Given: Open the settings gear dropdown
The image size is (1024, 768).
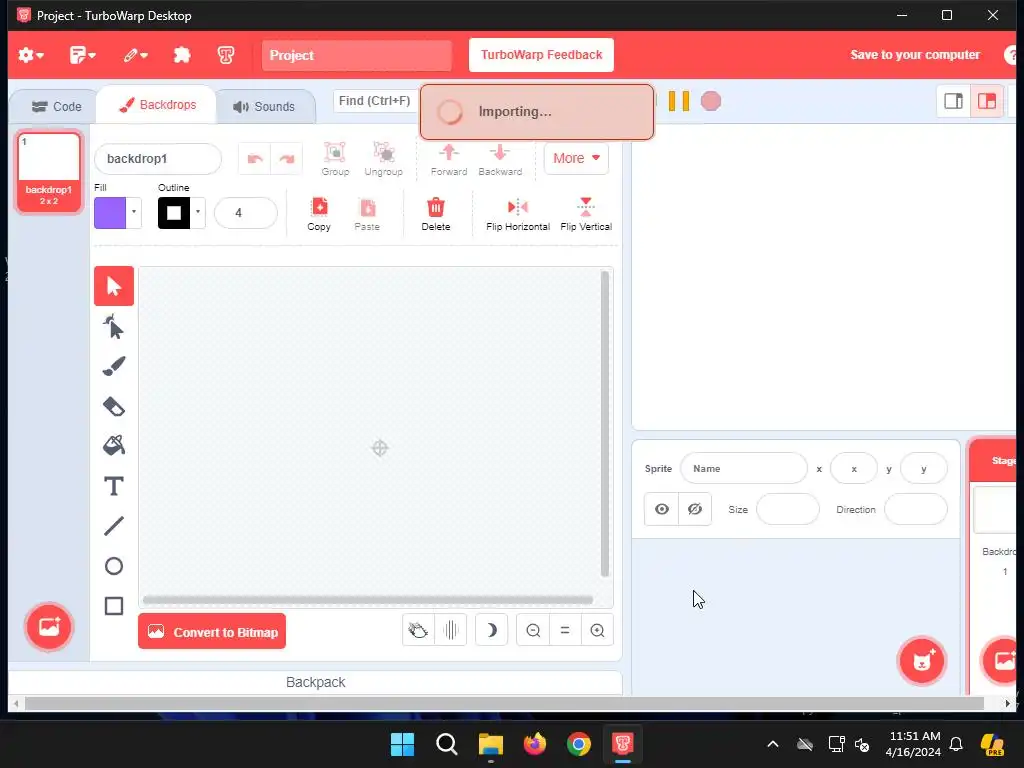Looking at the screenshot, I should [x=31, y=55].
